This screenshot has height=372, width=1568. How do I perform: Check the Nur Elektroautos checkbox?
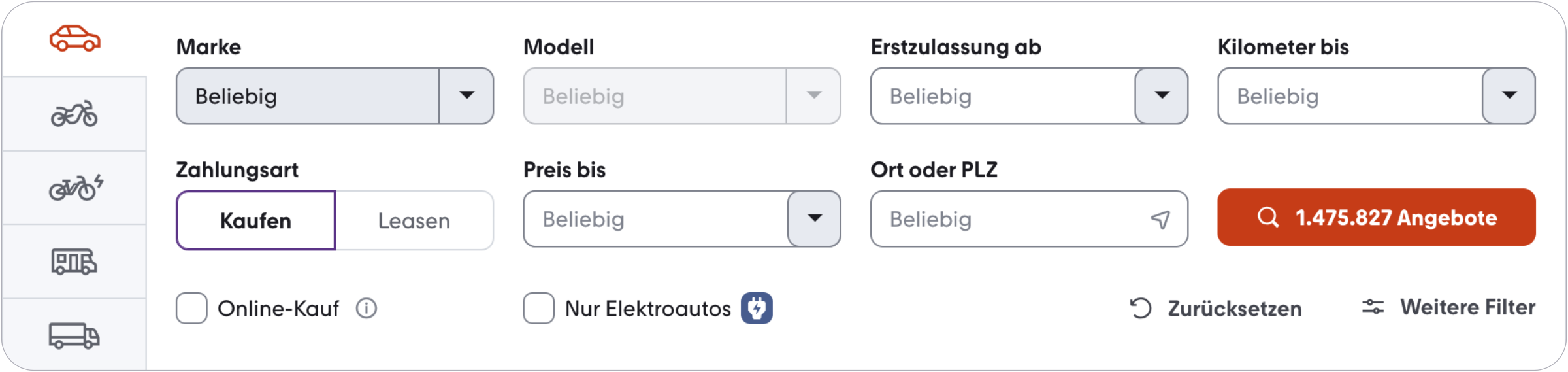click(539, 309)
